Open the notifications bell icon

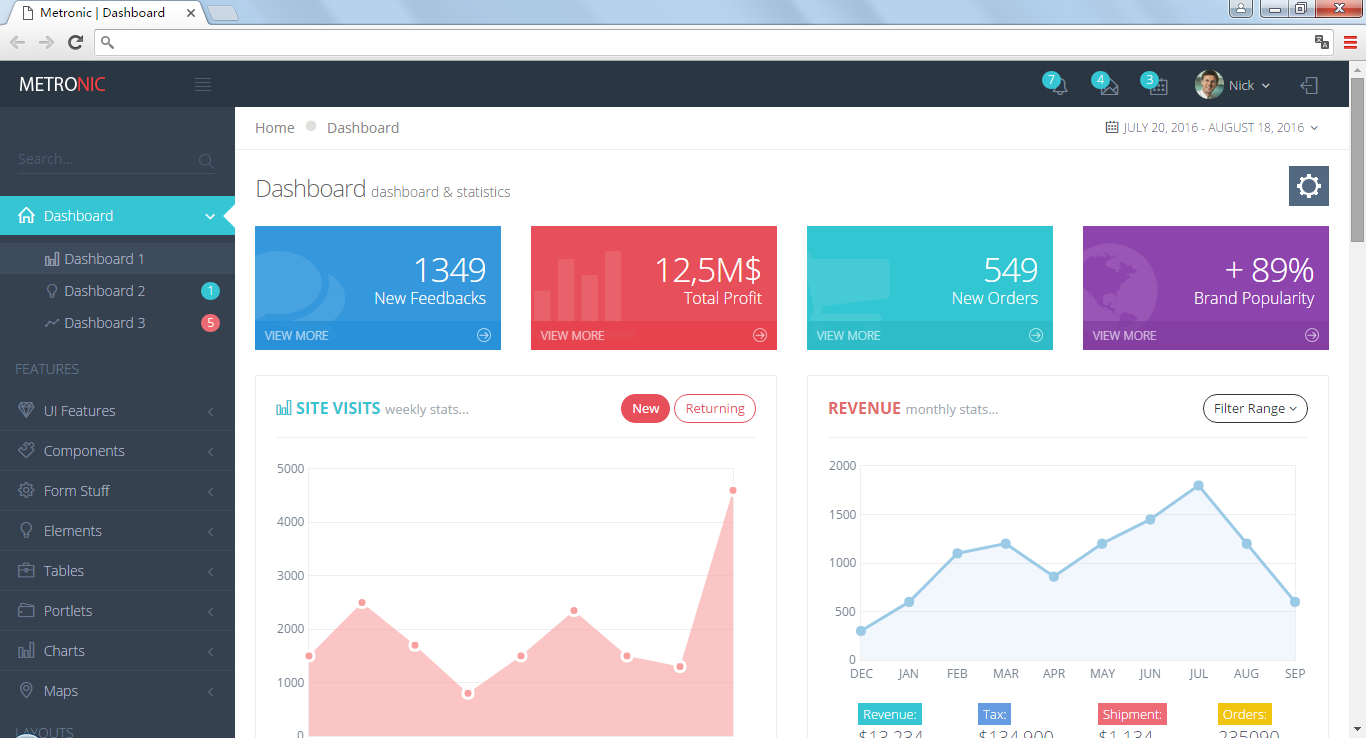point(1058,86)
